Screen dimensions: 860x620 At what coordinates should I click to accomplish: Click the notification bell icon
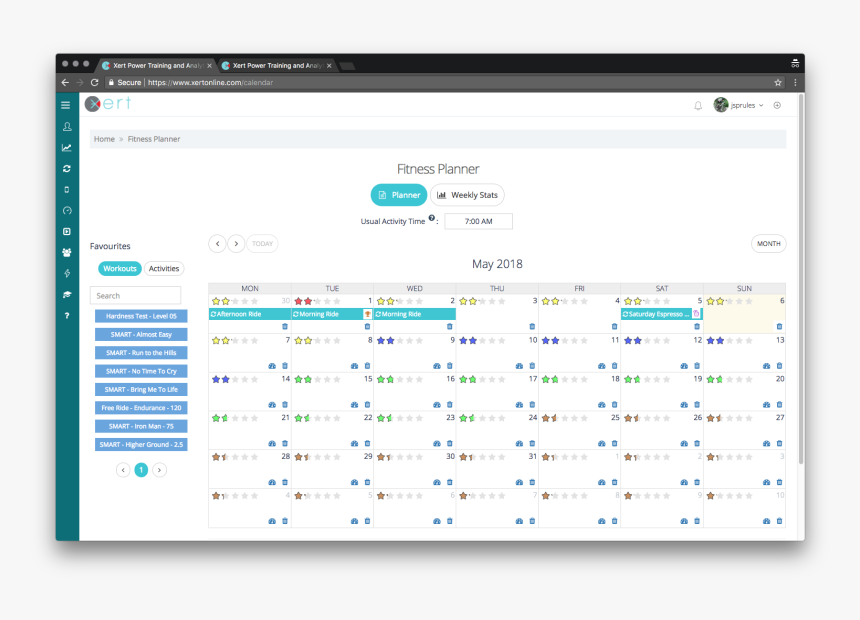coord(698,105)
